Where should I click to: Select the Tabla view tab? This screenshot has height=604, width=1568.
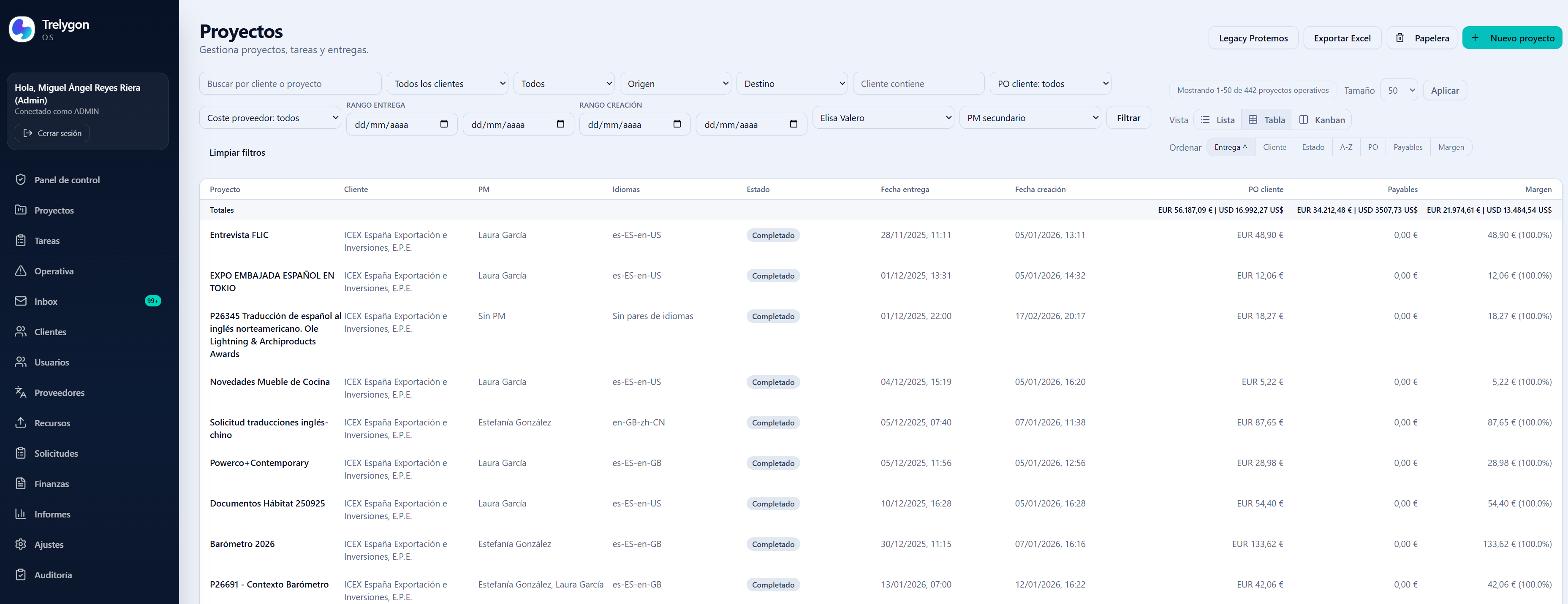point(1267,119)
